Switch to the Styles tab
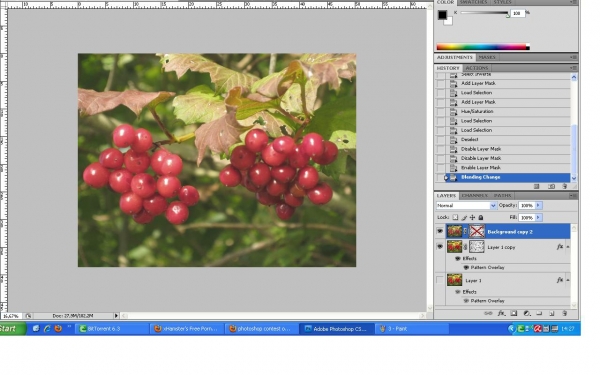 pyautogui.click(x=502, y=2)
